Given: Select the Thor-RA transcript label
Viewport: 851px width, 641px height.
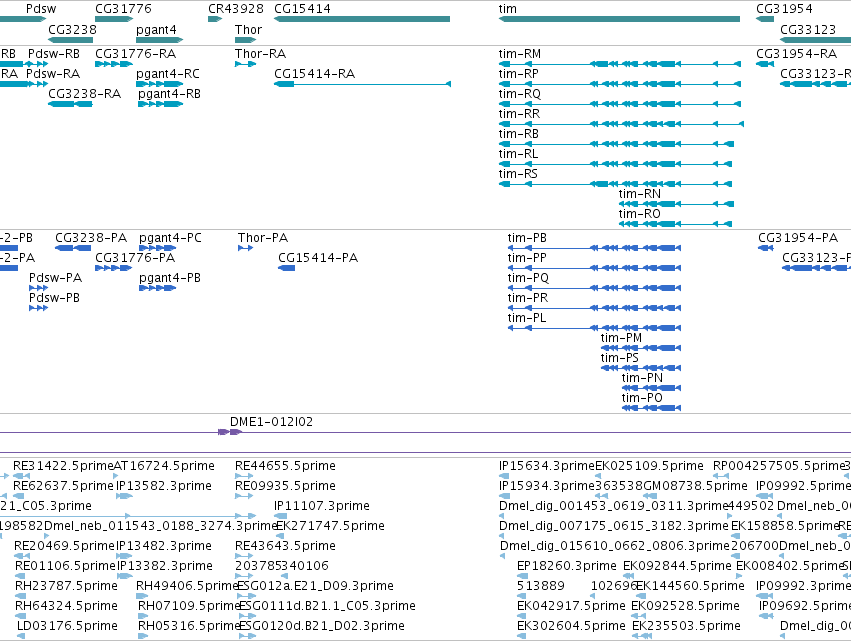Looking at the screenshot, I should coord(260,54).
